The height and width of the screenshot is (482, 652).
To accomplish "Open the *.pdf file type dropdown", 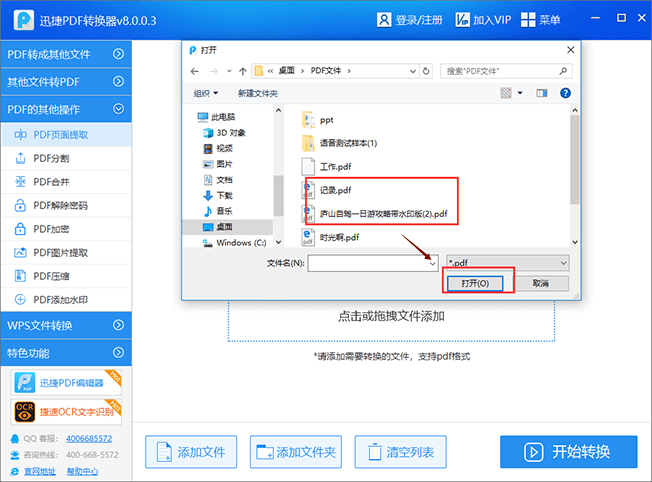I will tap(508, 262).
